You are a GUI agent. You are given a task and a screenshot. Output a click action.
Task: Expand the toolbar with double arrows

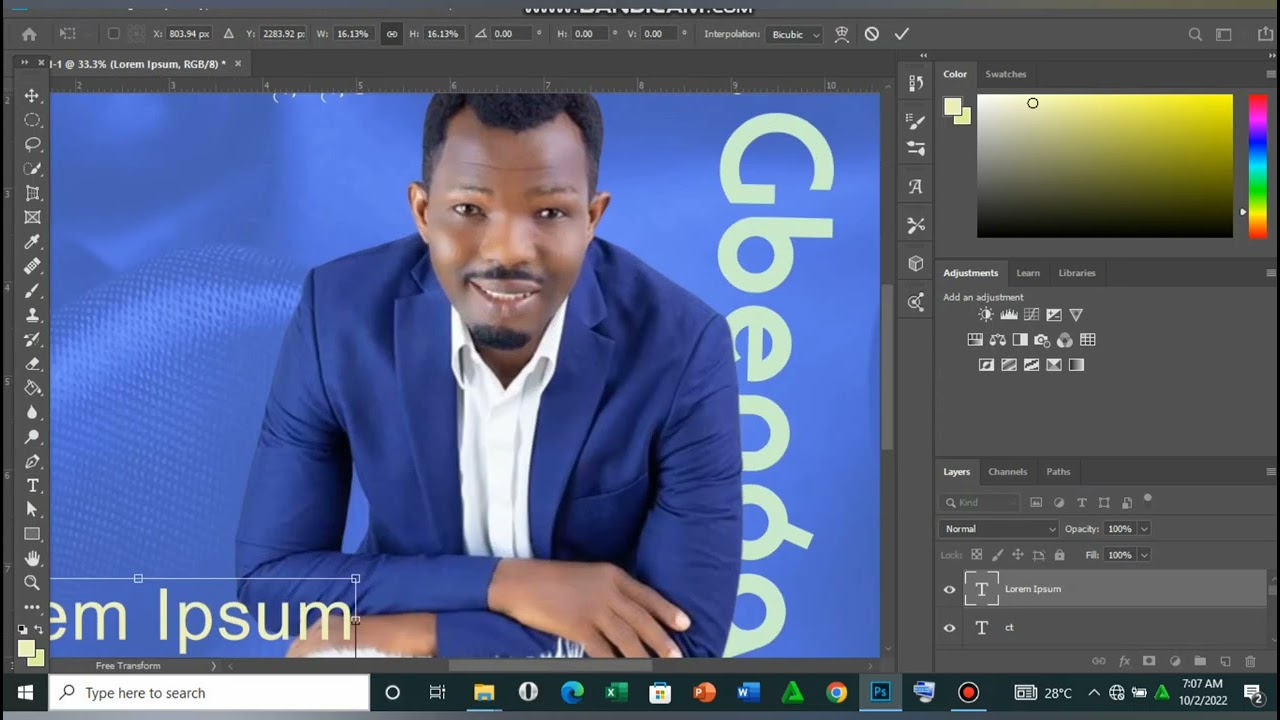(x=24, y=63)
